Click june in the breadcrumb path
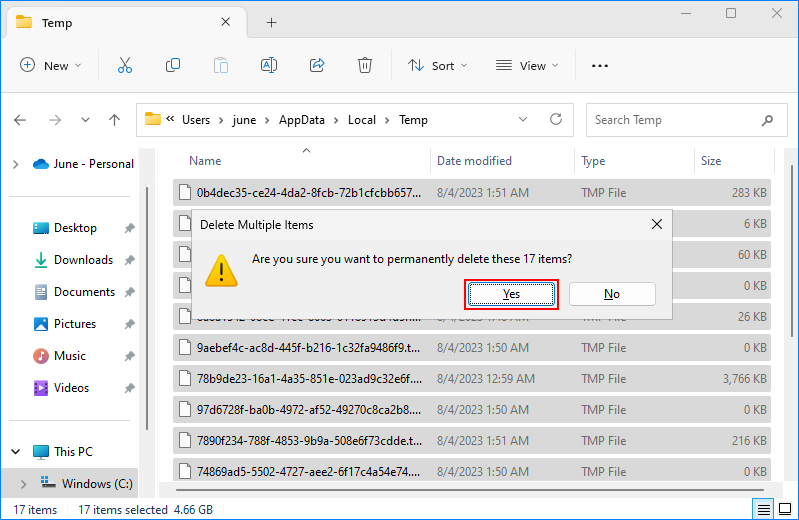The width and height of the screenshot is (799, 520). 245,120
